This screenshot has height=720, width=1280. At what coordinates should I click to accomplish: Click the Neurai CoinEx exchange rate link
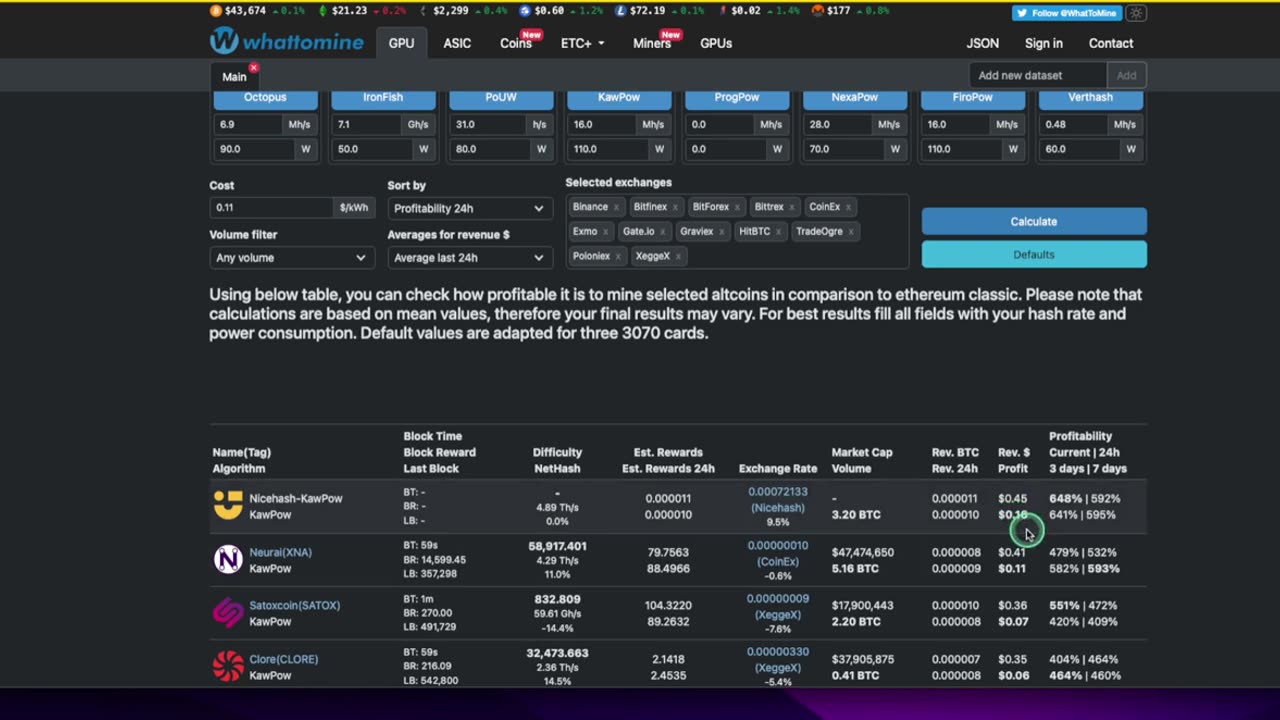click(x=777, y=554)
